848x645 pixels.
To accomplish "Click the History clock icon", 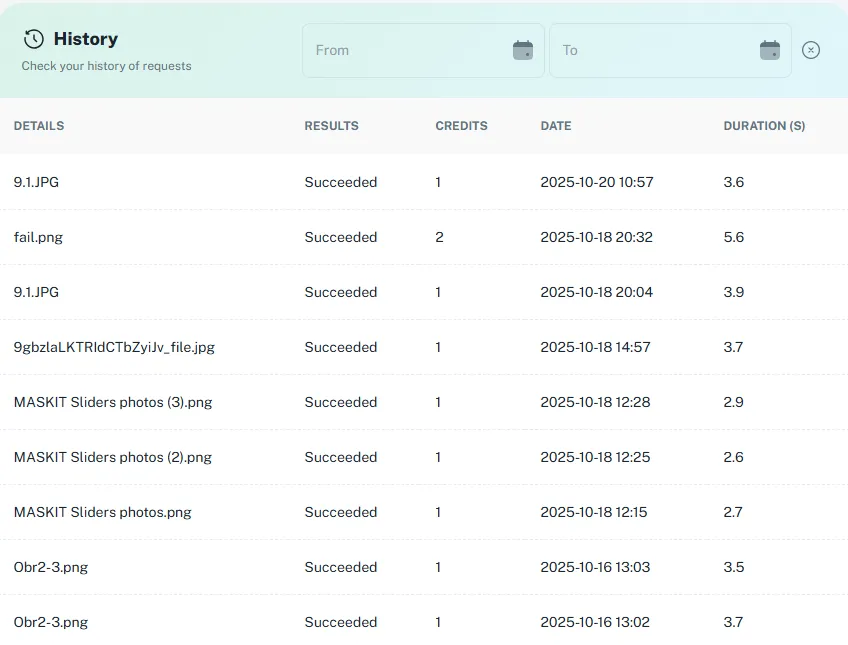I will tap(34, 39).
